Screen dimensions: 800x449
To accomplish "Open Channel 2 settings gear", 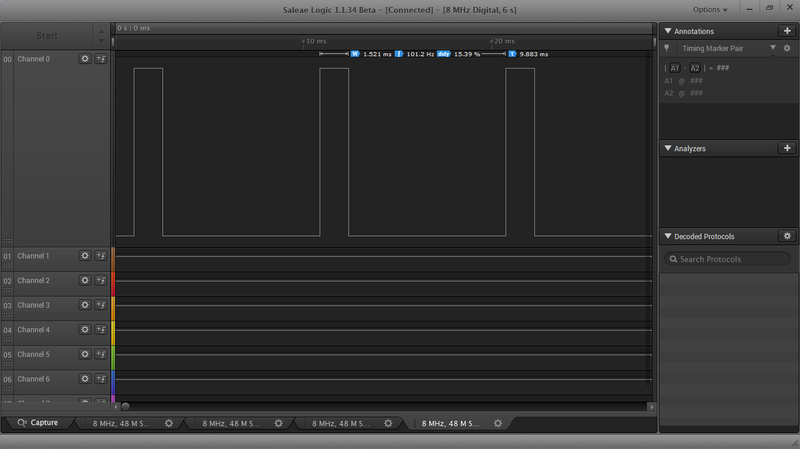I will 85,280.
